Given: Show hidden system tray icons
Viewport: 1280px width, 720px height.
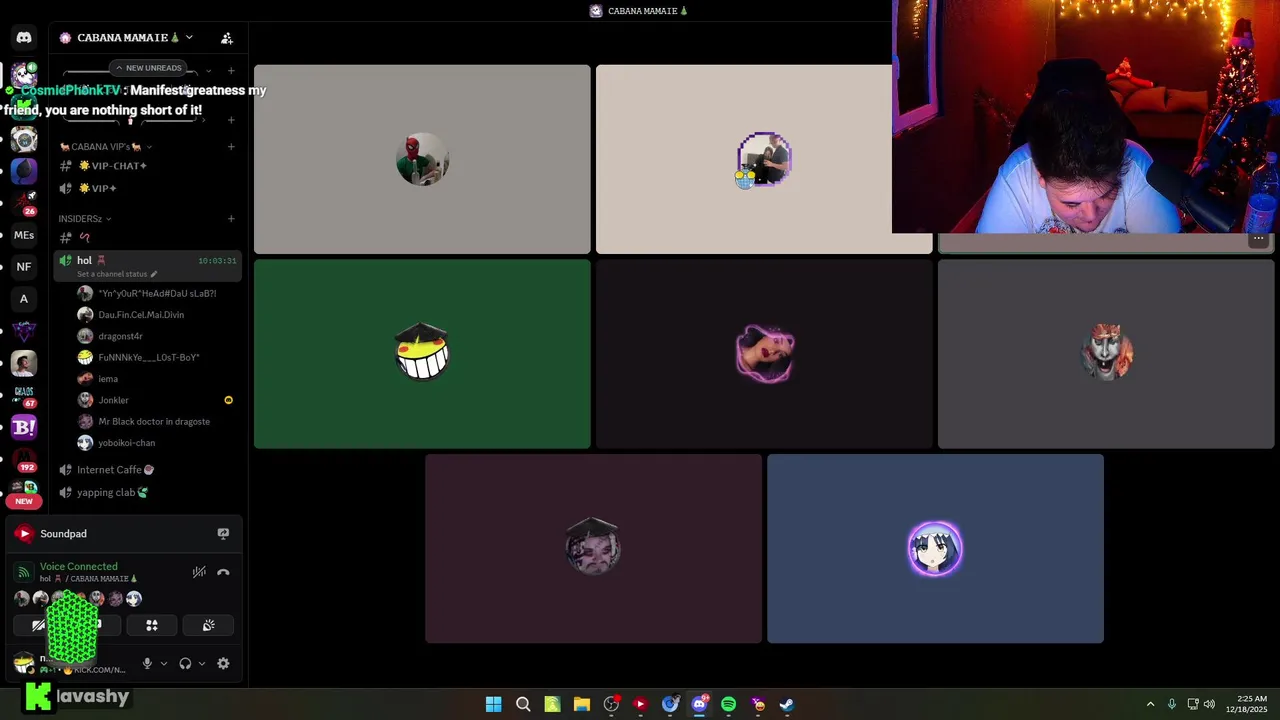Looking at the screenshot, I should click(1150, 704).
